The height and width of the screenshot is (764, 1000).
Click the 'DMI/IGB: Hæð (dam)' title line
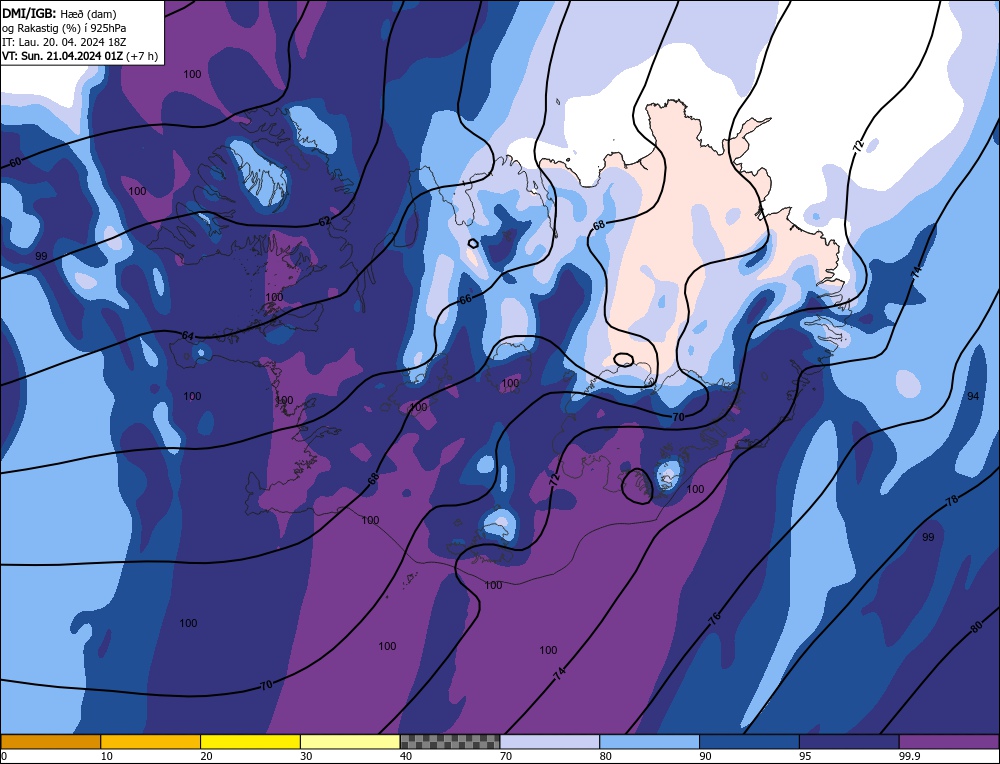(58, 13)
